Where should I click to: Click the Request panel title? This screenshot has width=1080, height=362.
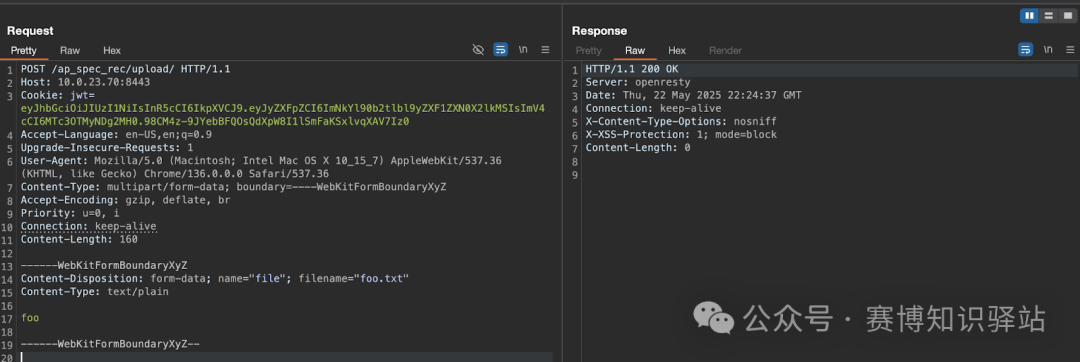(x=30, y=31)
